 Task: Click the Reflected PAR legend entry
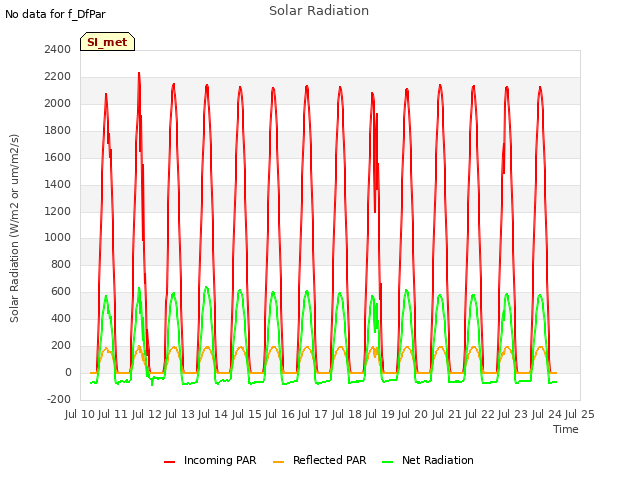tap(320, 460)
